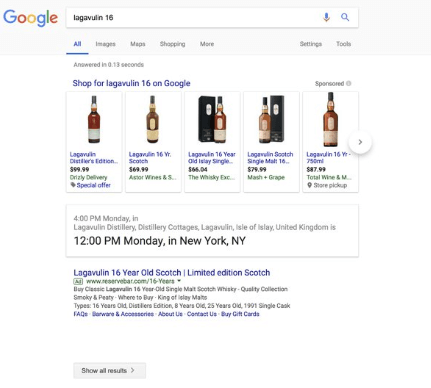Expand the reservebar.com URL dropdown arrow
This screenshot has width=431, height=388.
coord(179,281)
